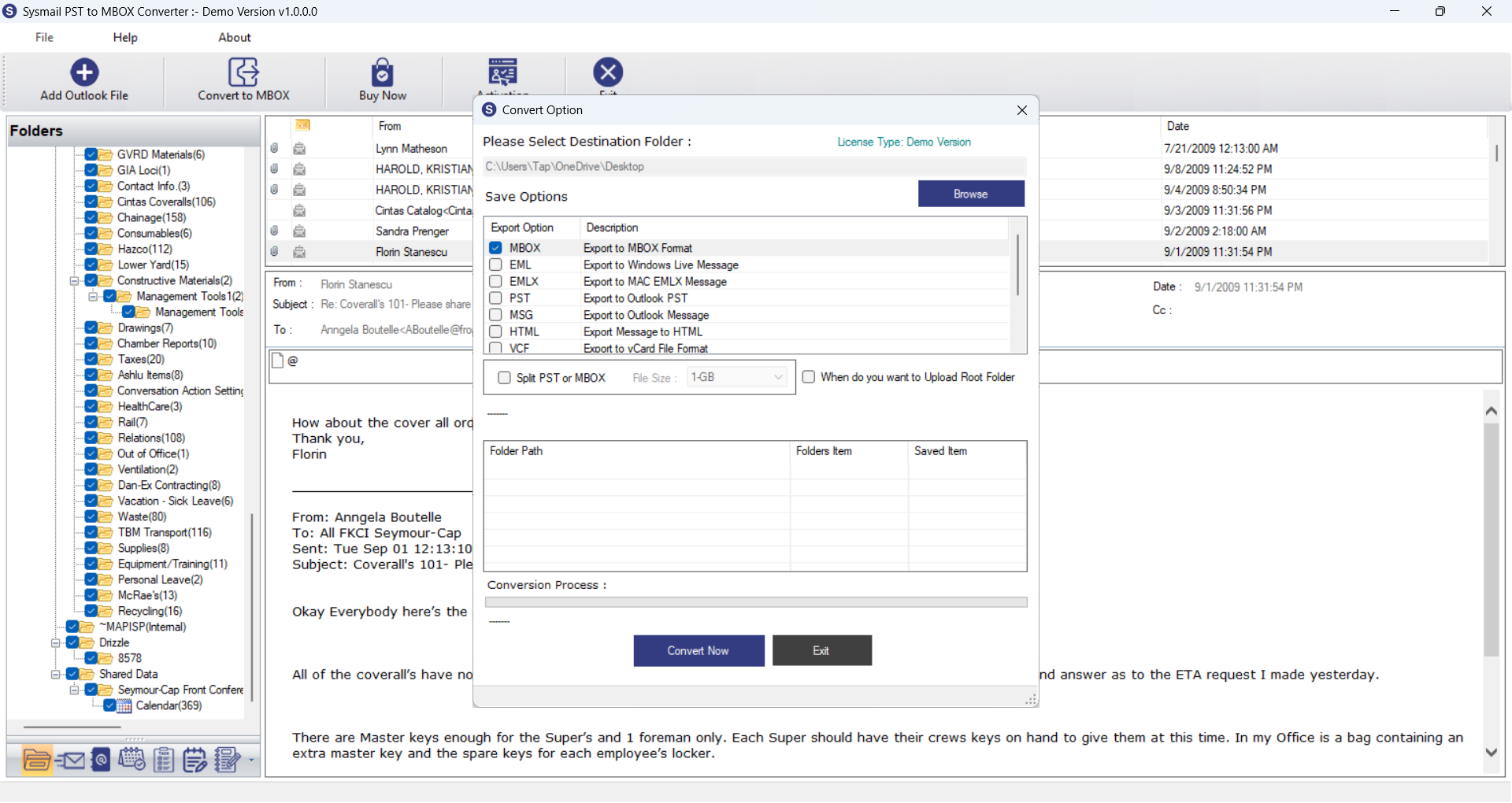This screenshot has width=1512, height=803.
Task: Open the calendar view icon in bottom bar
Action: coord(132,760)
